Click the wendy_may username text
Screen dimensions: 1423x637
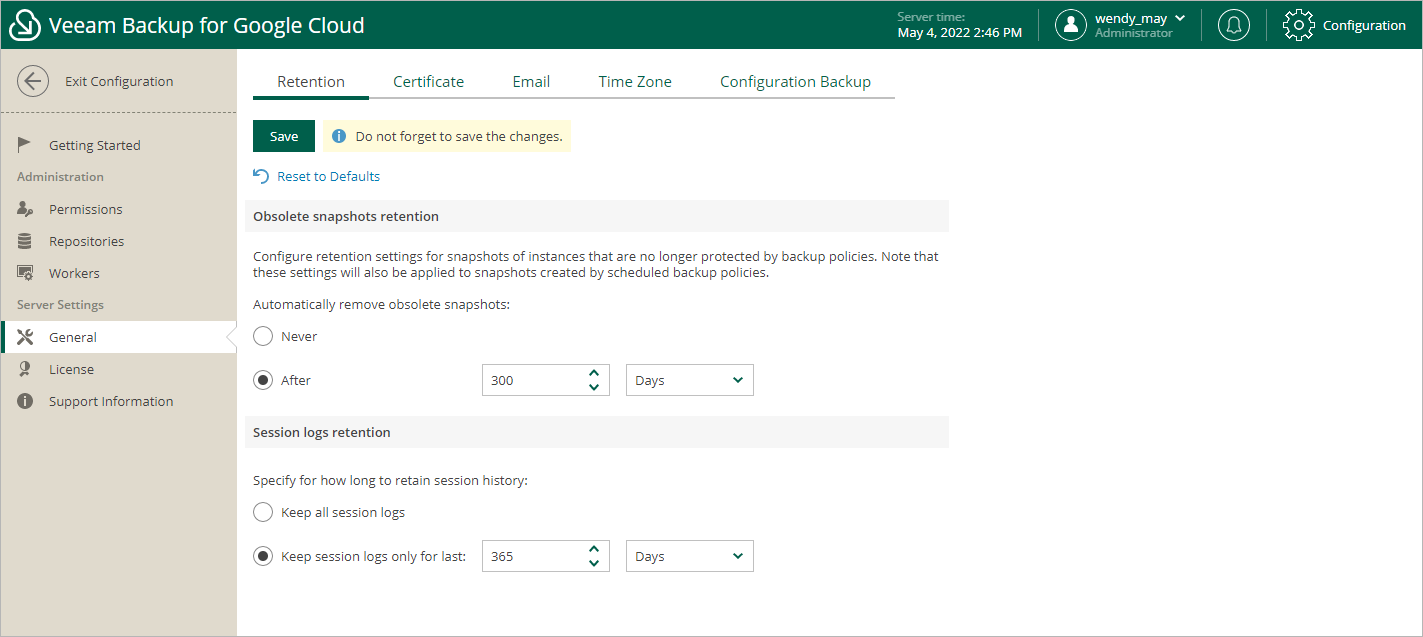point(1131,18)
